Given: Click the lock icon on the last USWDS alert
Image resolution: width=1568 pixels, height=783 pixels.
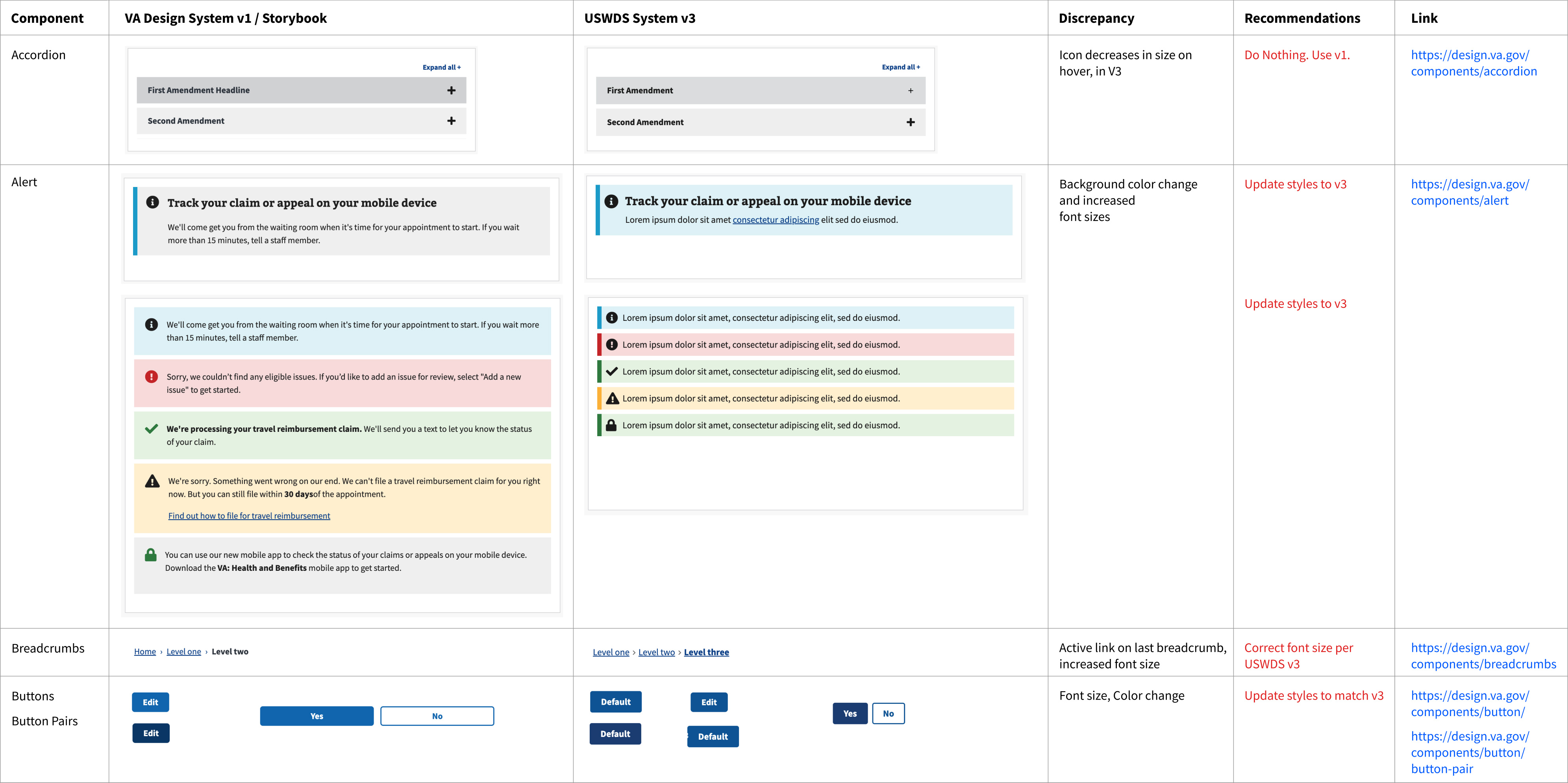Looking at the screenshot, I should [611, 424].
